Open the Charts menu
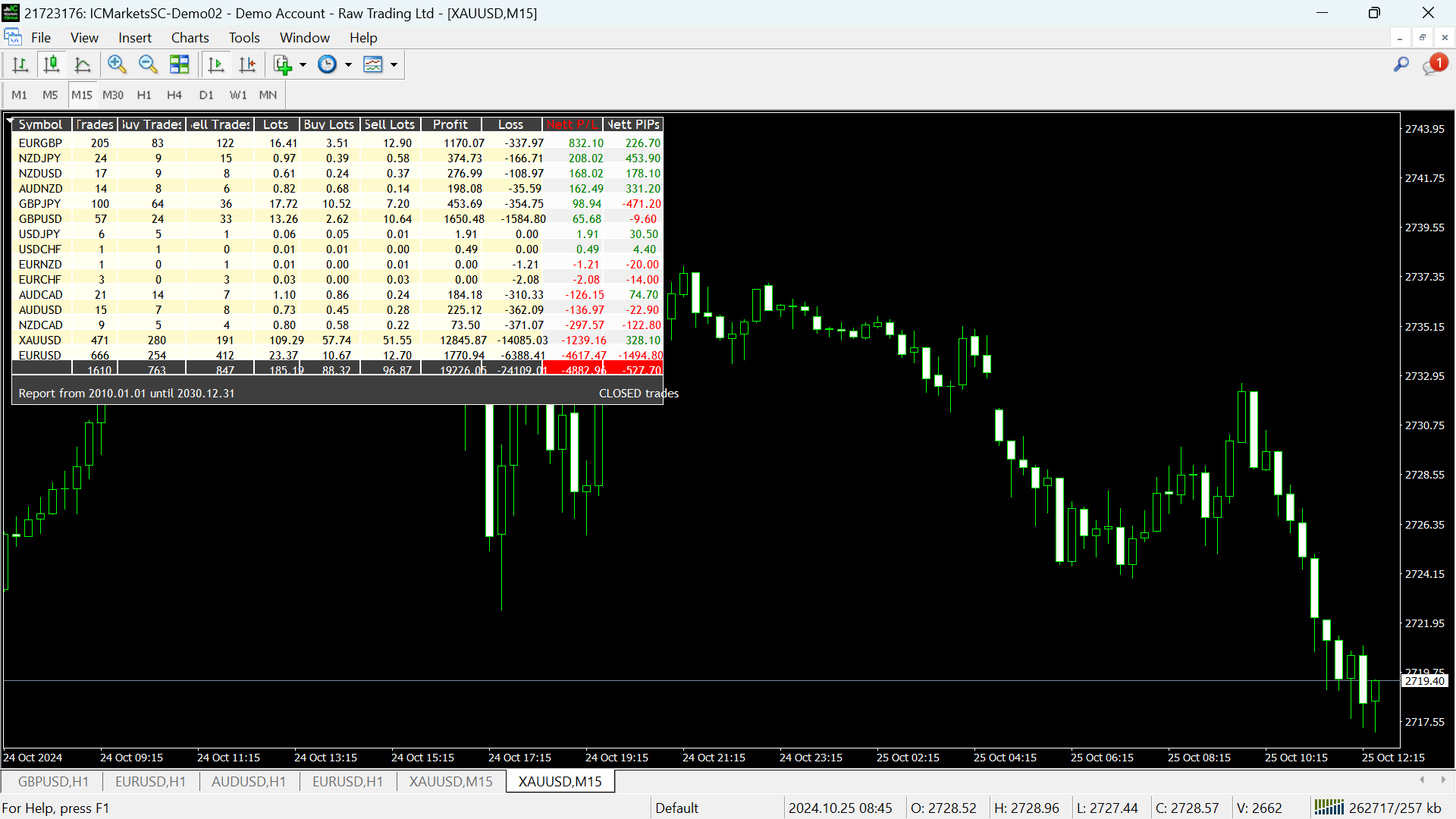1456x819 pixels. [x=190, y=37]
